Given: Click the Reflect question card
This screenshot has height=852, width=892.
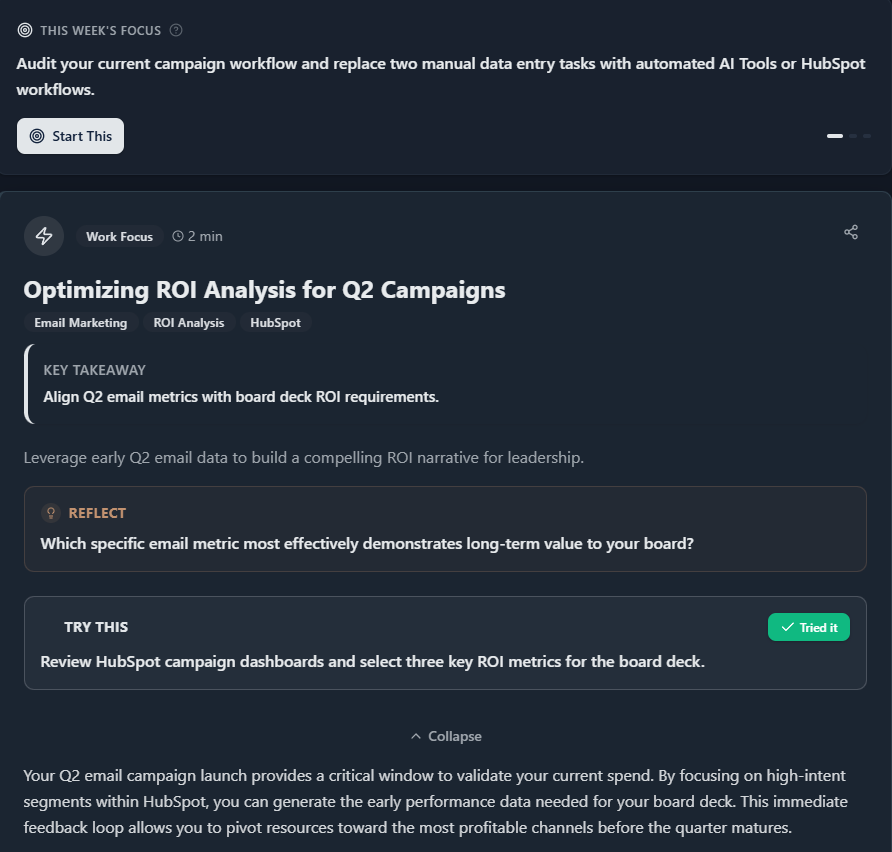Looking at the screenshot, I should coord(445,529).
